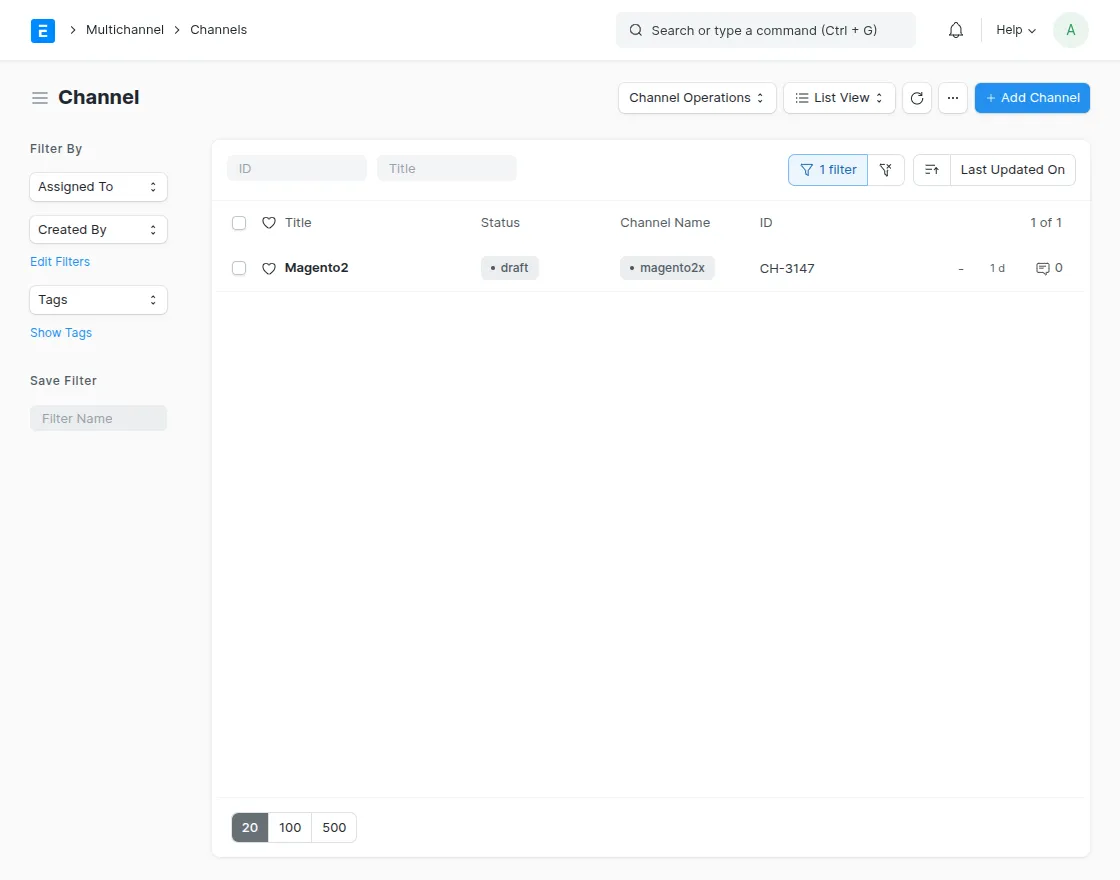
Task: Click the Edit Filters link
Action: click(x=60, y=262)
